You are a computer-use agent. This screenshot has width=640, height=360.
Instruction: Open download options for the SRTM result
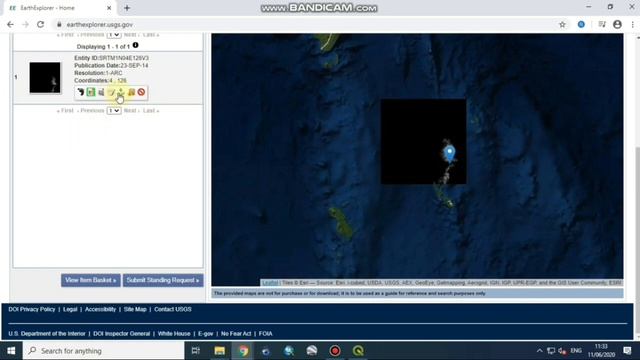(x=121, y=92)
